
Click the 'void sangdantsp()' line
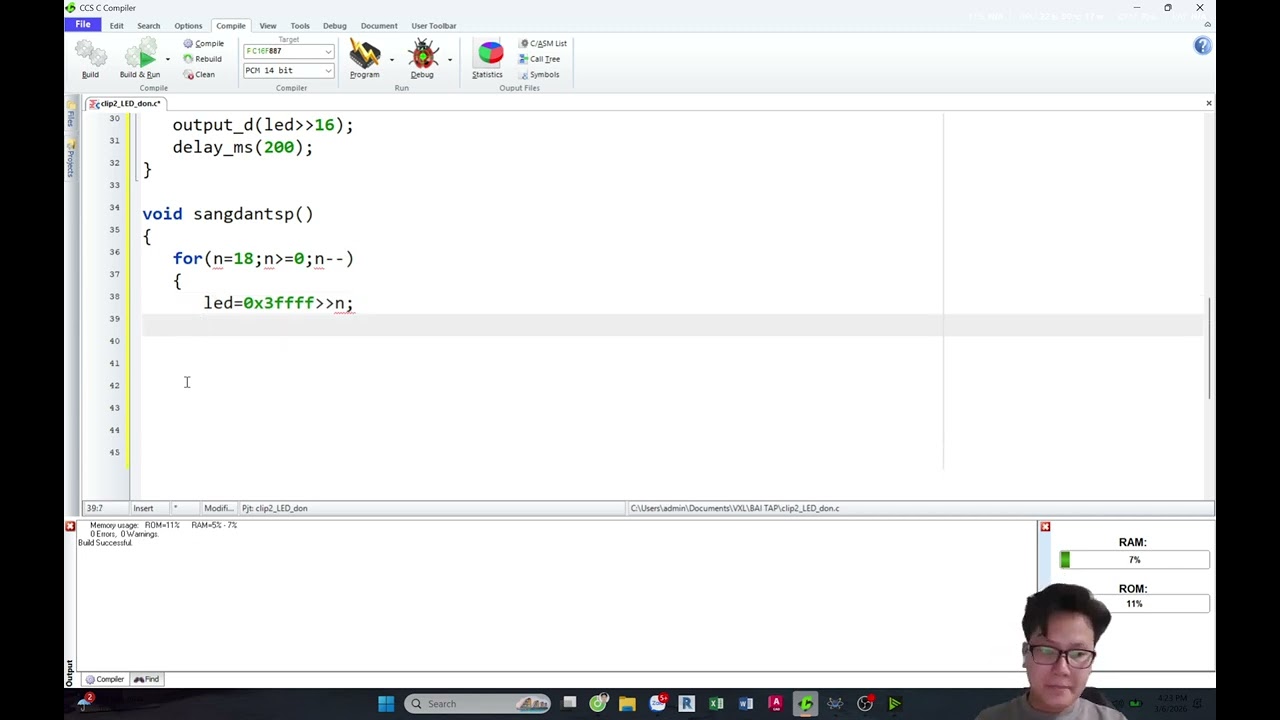(x=228, y=214)
